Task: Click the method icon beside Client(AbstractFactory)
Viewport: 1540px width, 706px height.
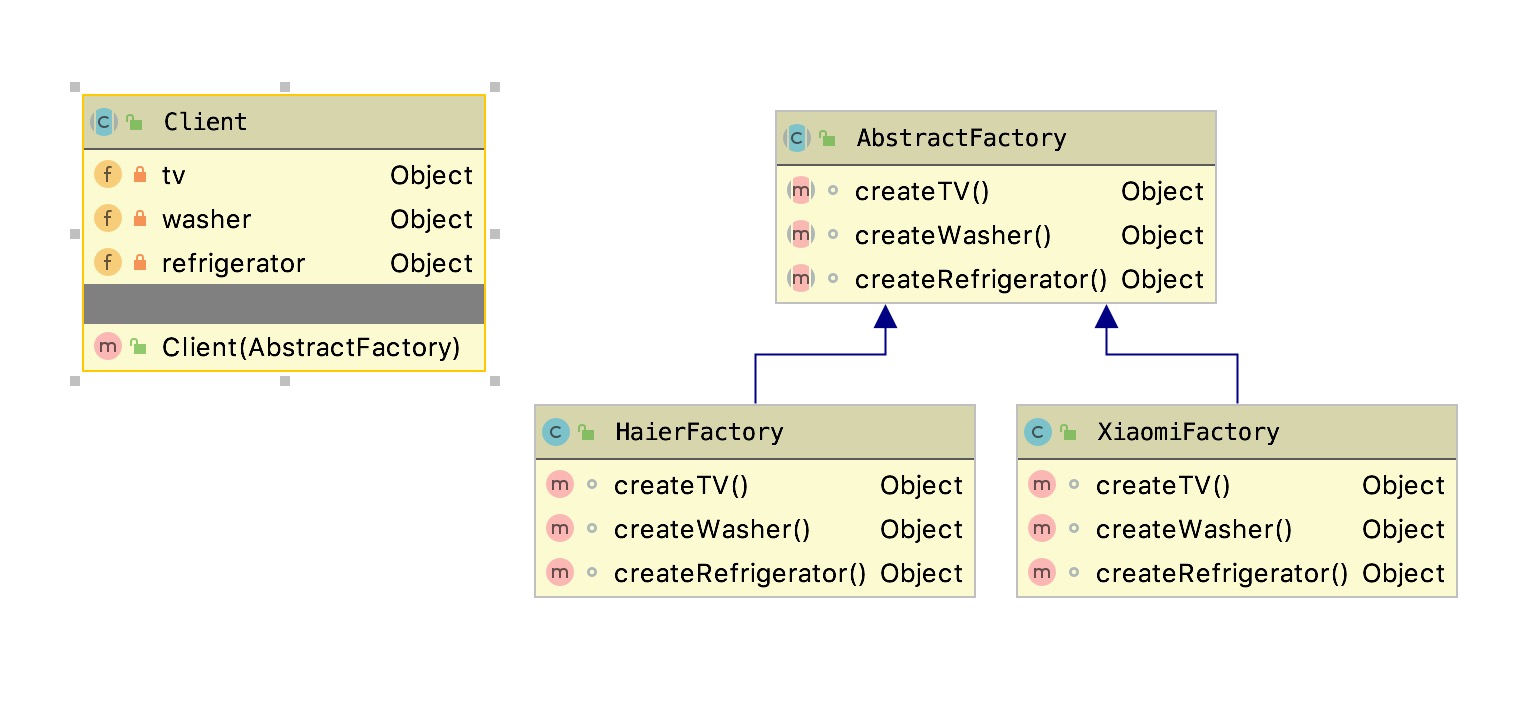Action: [108, 347]
